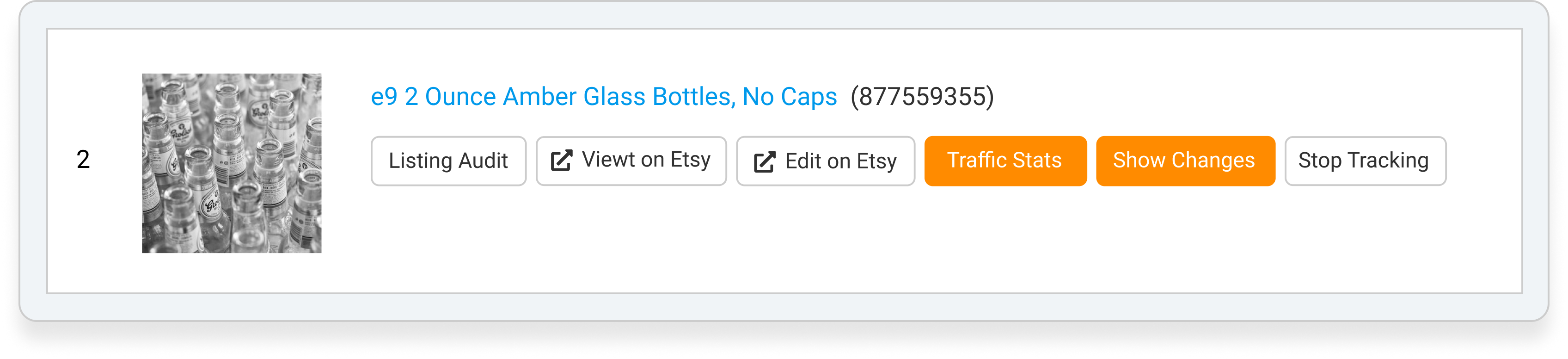Open the '2 Ounce Amber Glass Bottles' title link
The height and width of the screenshot is (359, 1568).
point(604,96)
